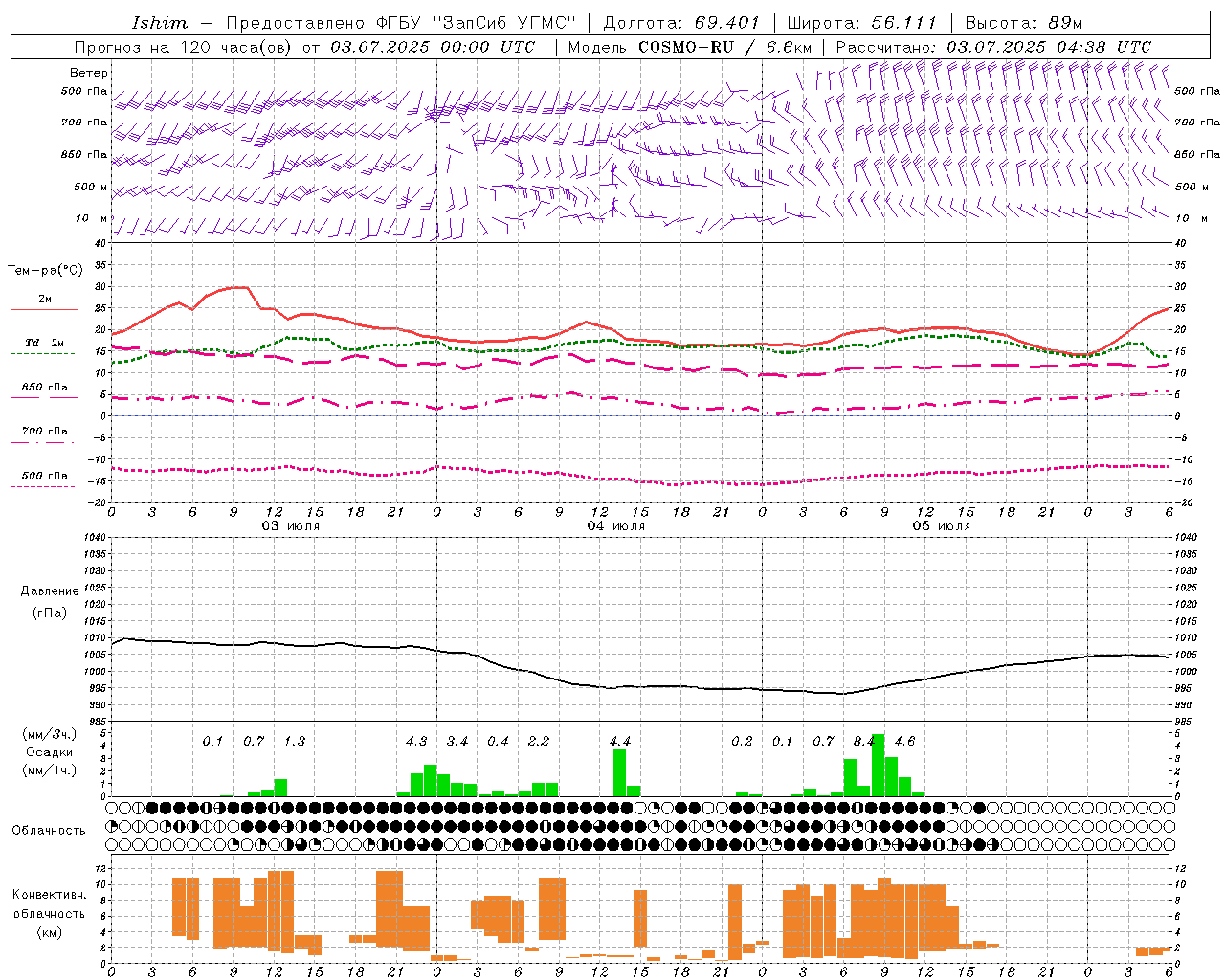
Task: Click the left 850 гПа wind level label
Action: (x=84, y=154)
